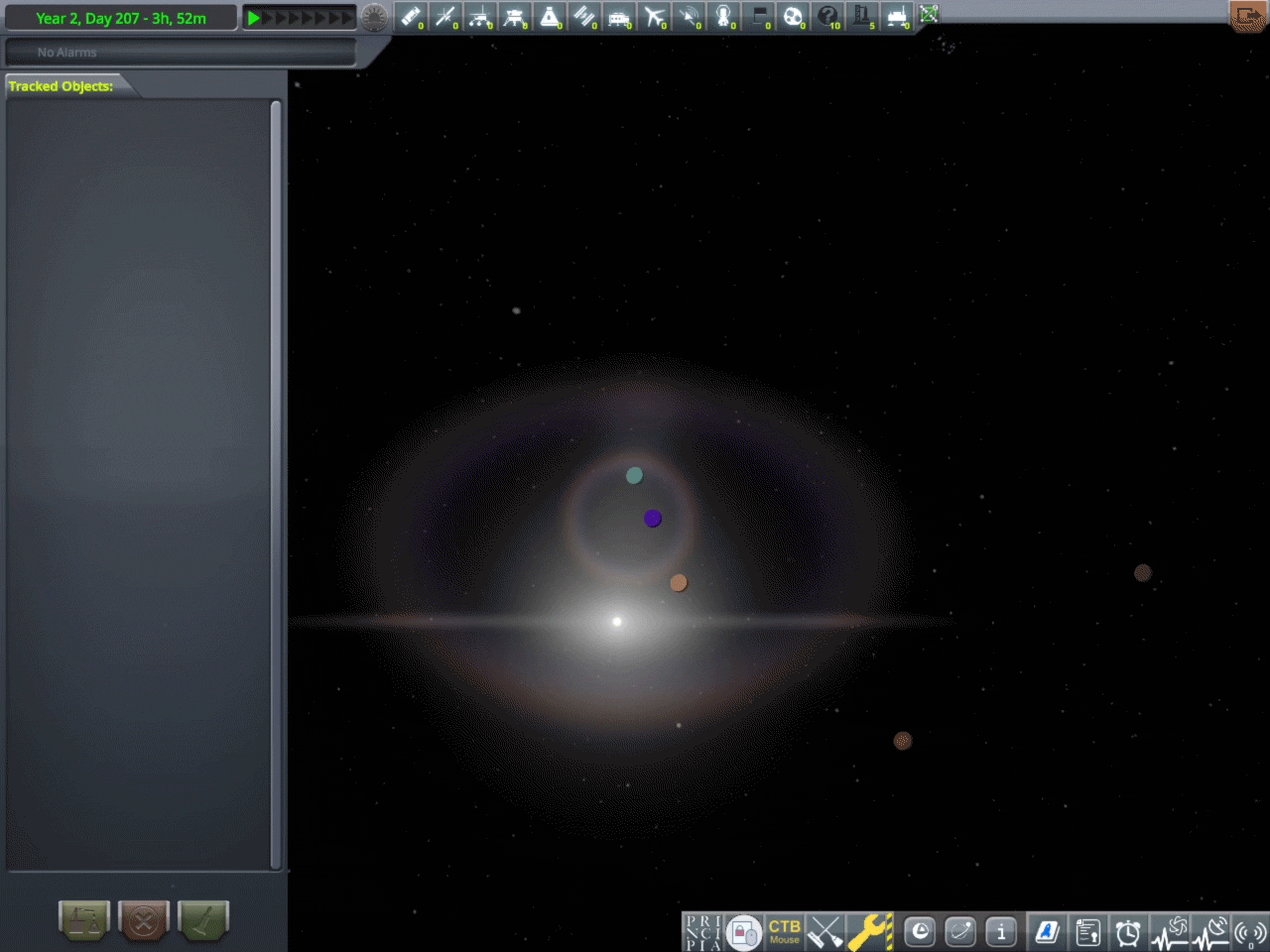Toggle CTB Mouse click-through blocker
The height and width of the screenshot is (952, 1270).
pos(784,932)
